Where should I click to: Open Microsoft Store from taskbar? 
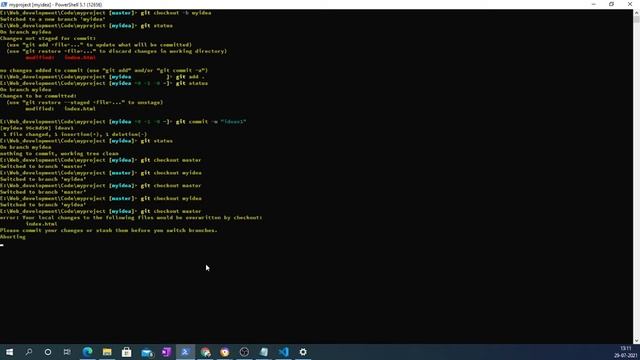point(127,352)
